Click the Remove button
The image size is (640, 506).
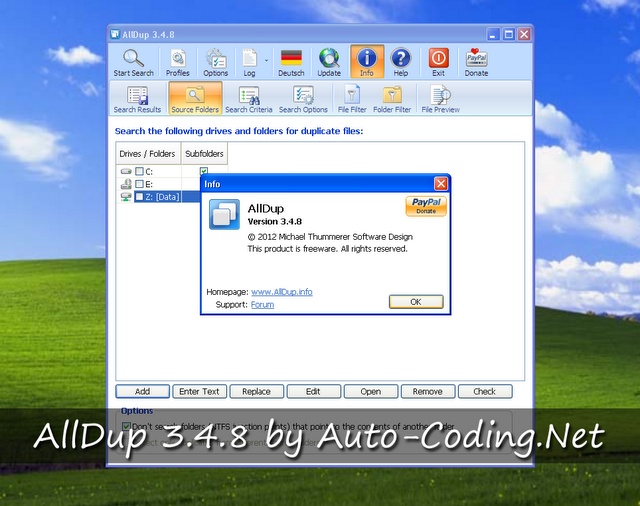click(x=428, y=391)
